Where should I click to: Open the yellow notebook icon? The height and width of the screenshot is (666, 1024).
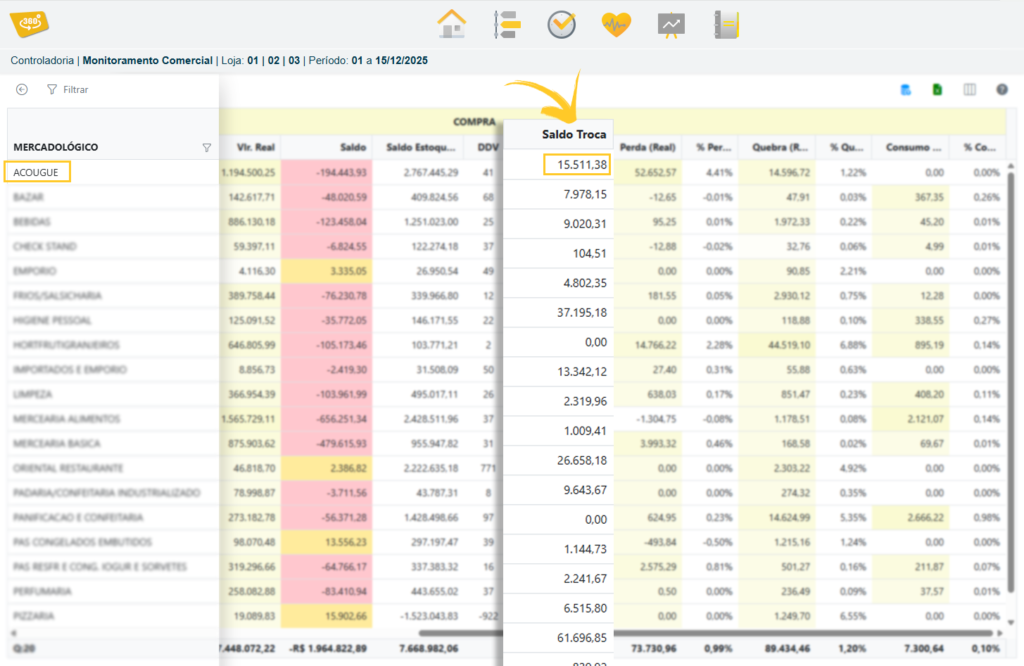pos(725,24)
